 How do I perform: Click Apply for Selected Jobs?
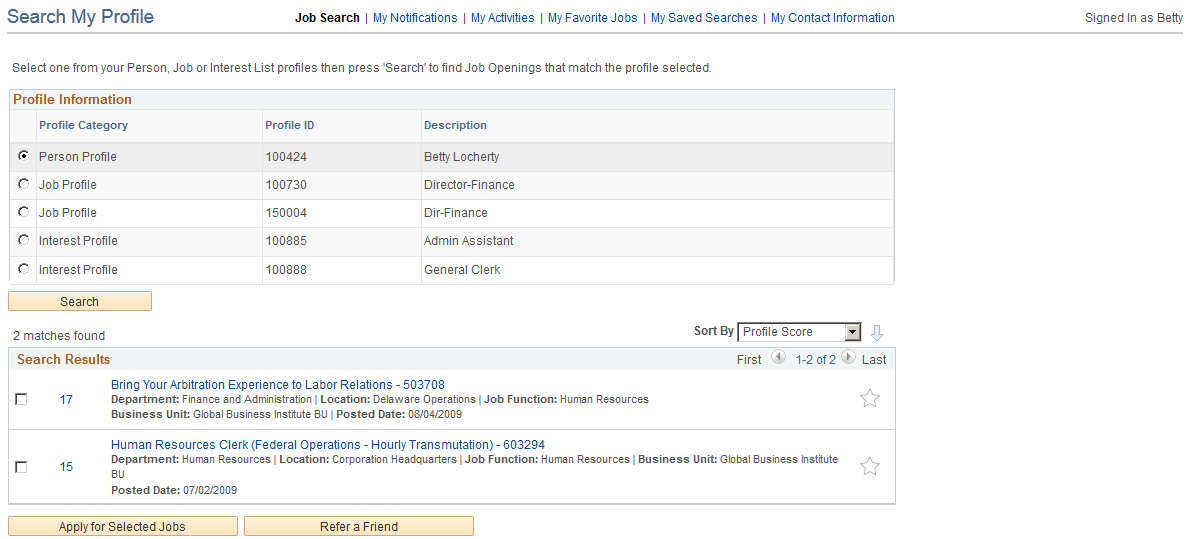point(123,526)
